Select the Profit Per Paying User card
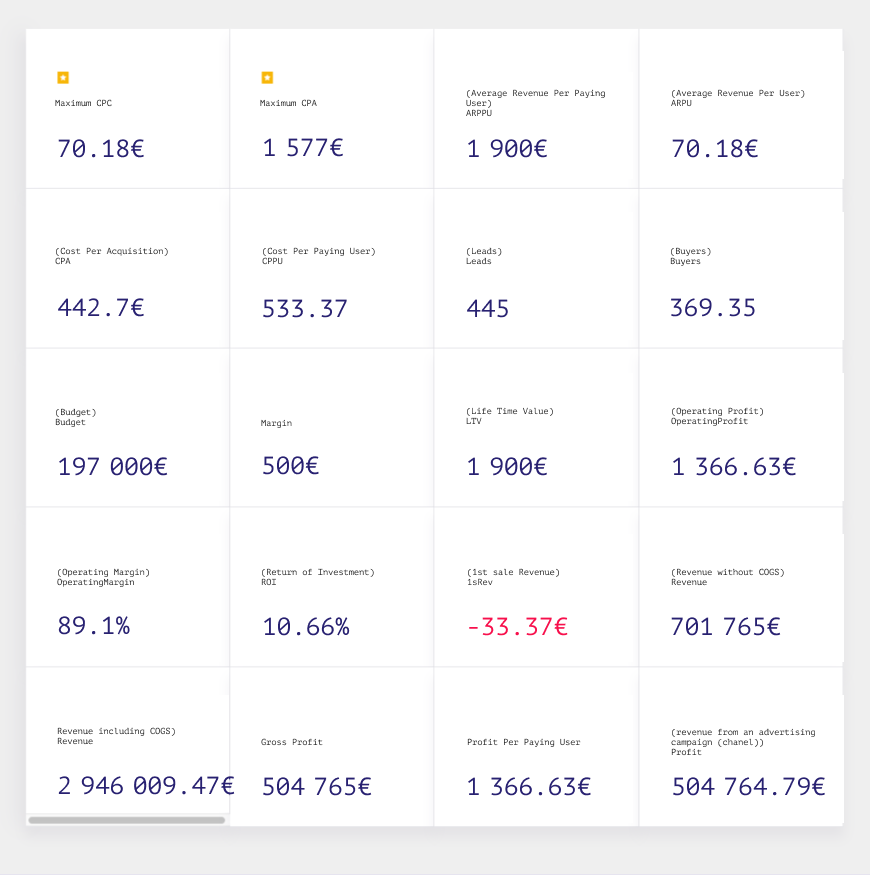This screenshot has height=875, width=870. pyautogui.click(x=536, y=747)
